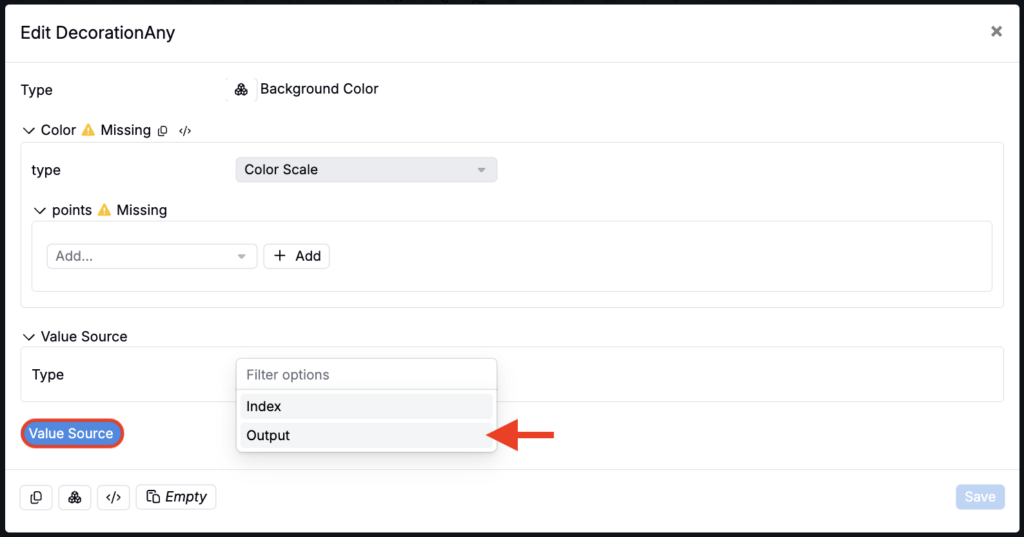
Task: Open the code view icon beside Color
Action: click(x=185, y=131)
